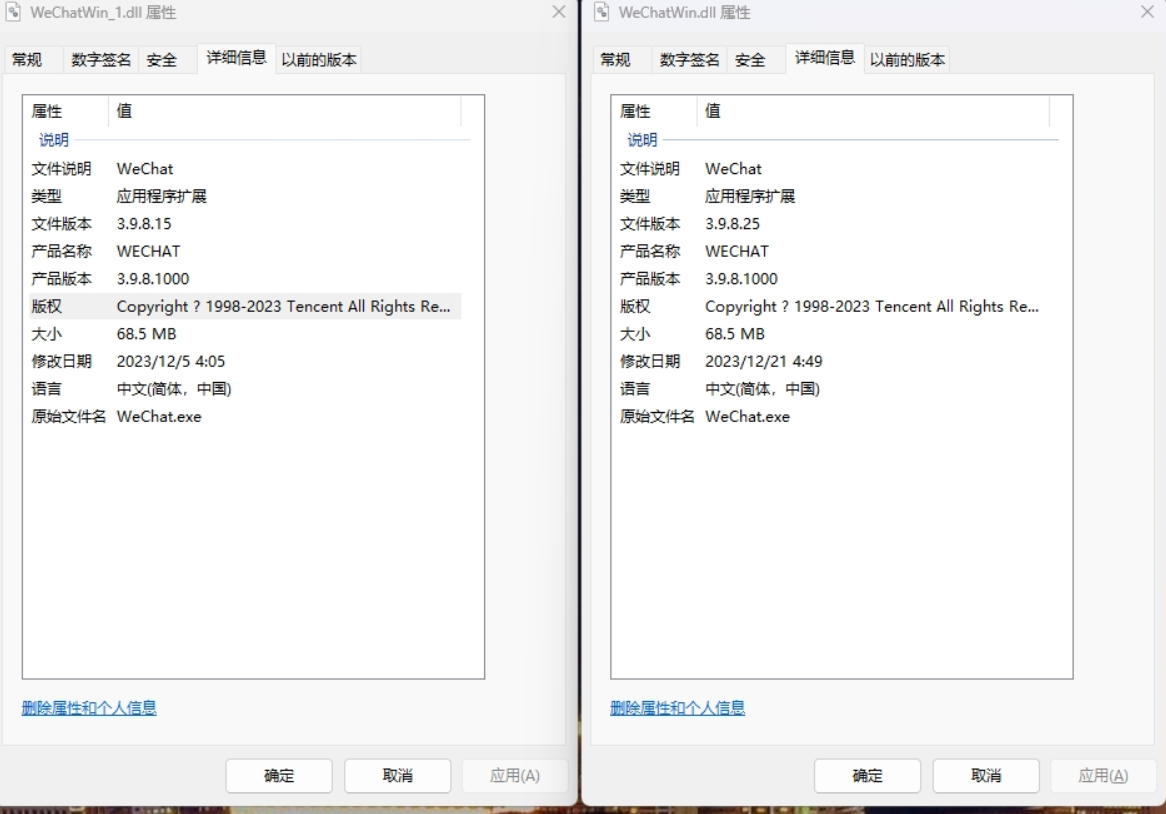Click file icon in WeChatWin_1.dll title bar
Image resolution: width=1166 pixels, height=814 pixels.
point(13,12)
